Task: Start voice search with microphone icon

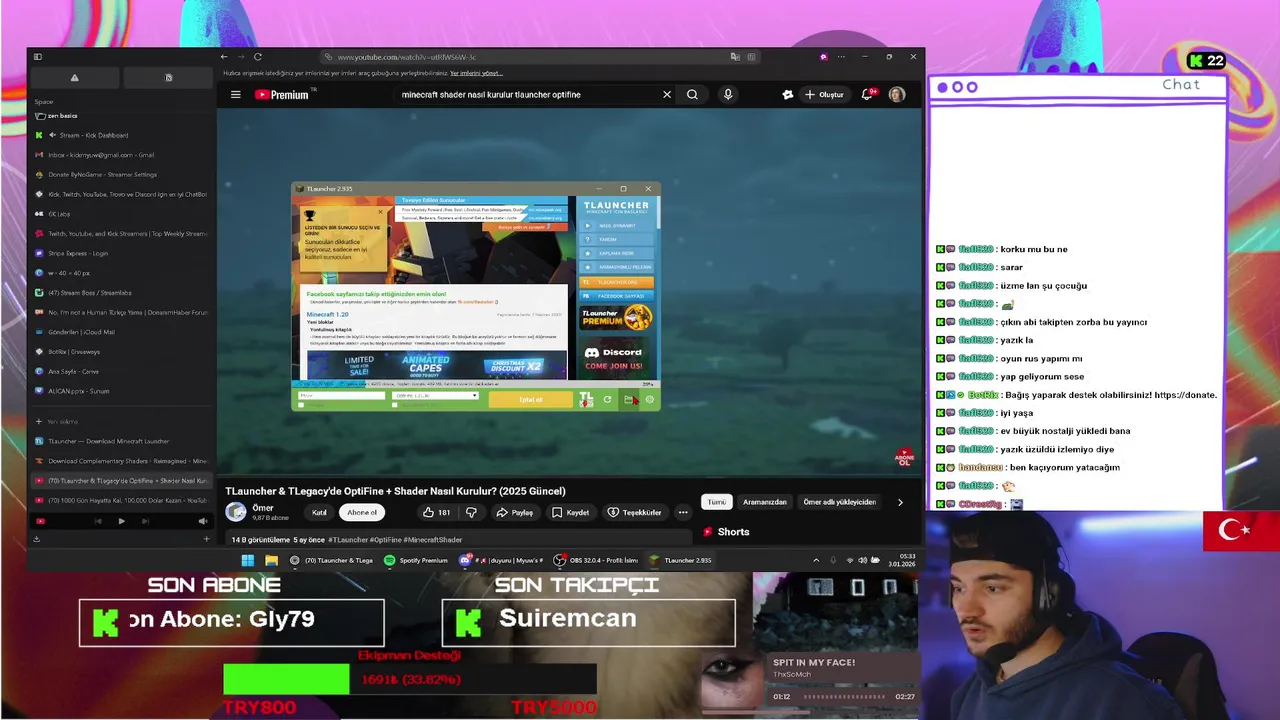Action: click(x=728, y=95)
